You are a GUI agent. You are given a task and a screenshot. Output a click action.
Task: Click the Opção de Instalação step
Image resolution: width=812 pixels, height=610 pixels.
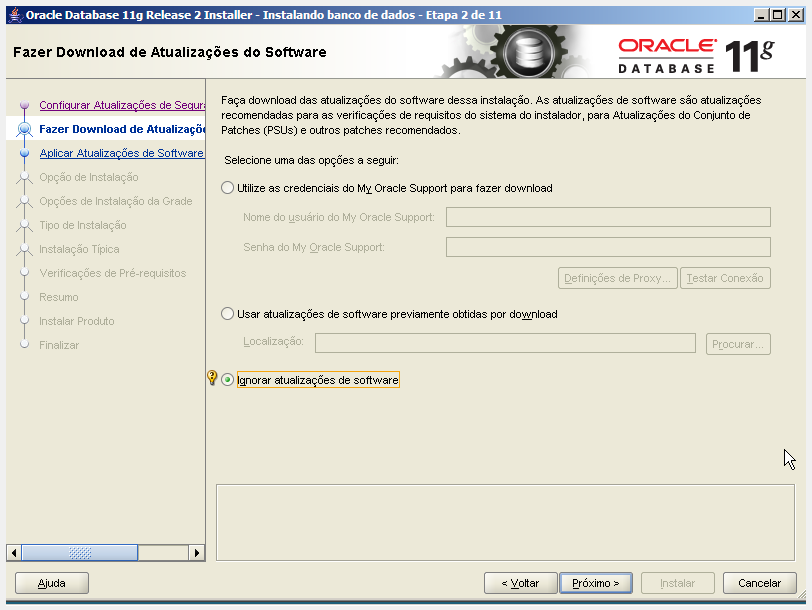(89, 177)
